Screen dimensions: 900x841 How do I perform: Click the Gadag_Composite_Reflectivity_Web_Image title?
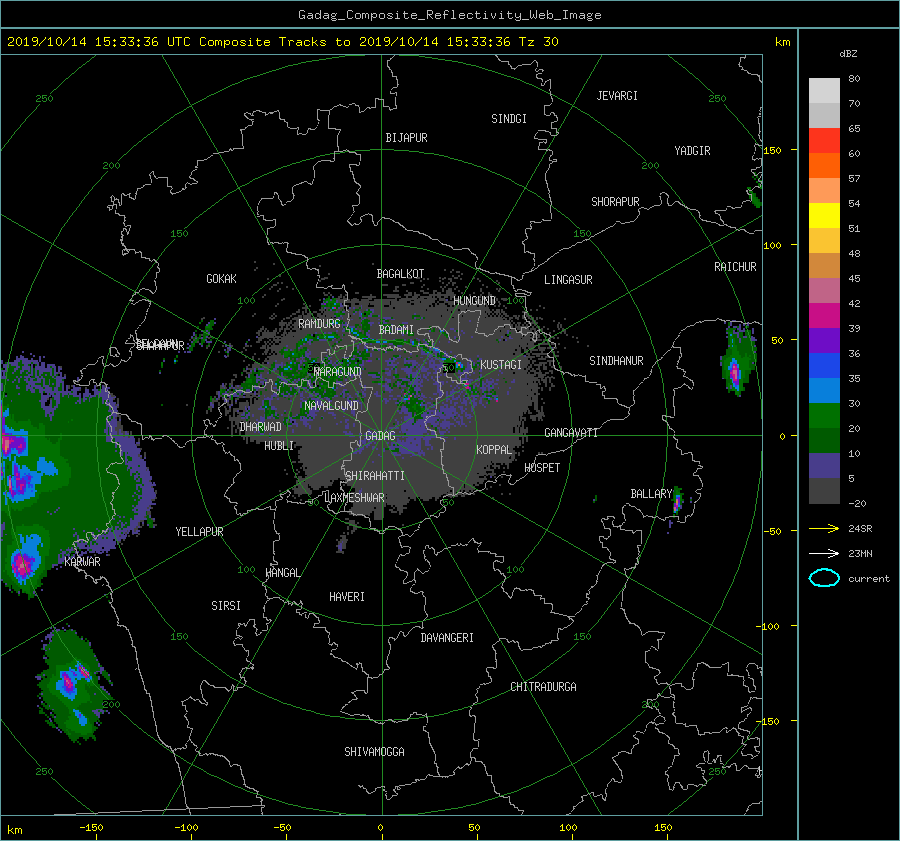click(x=449, y=15)
